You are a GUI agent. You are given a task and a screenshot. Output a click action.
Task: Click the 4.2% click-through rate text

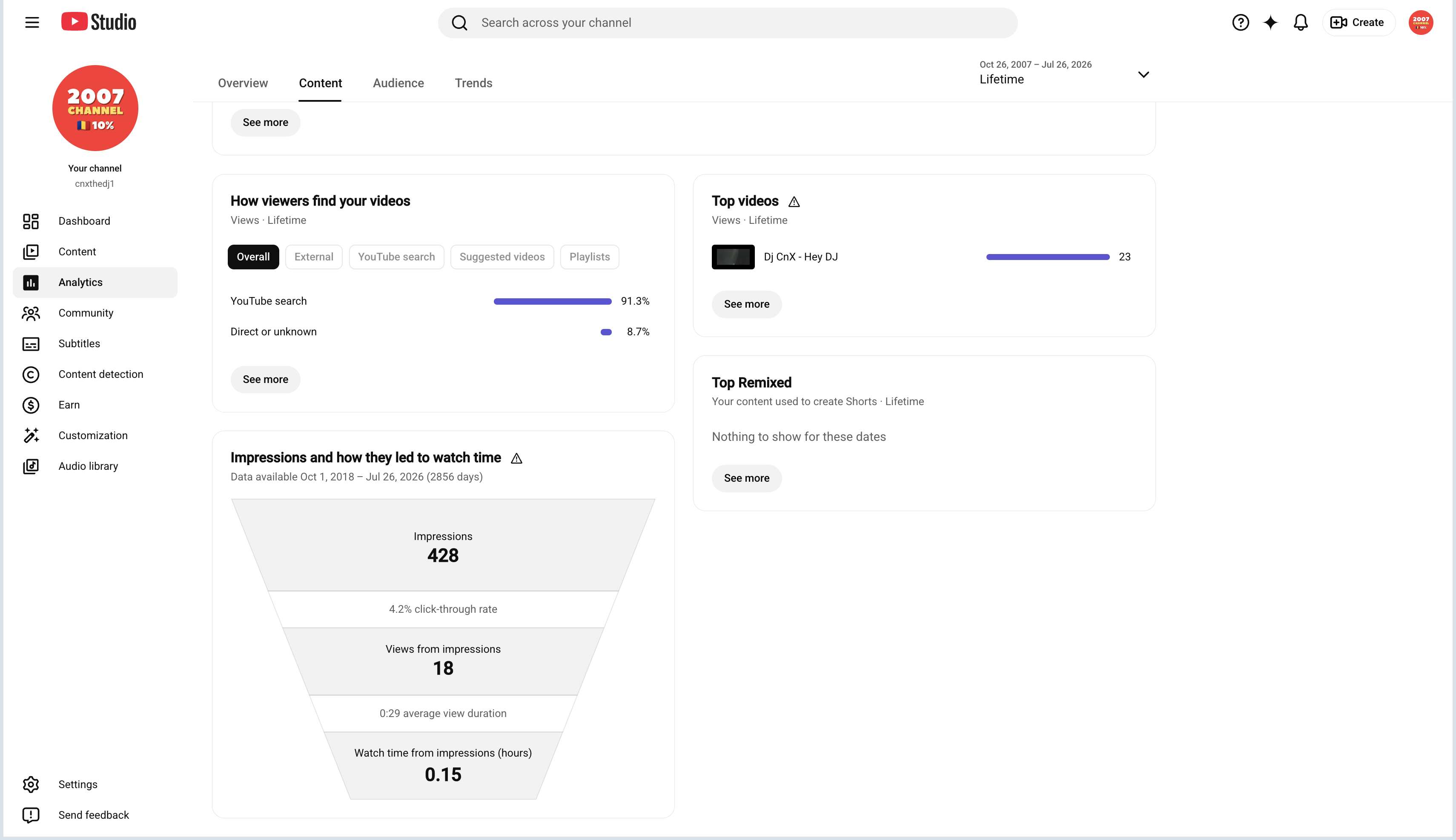[x=443, y=609]
